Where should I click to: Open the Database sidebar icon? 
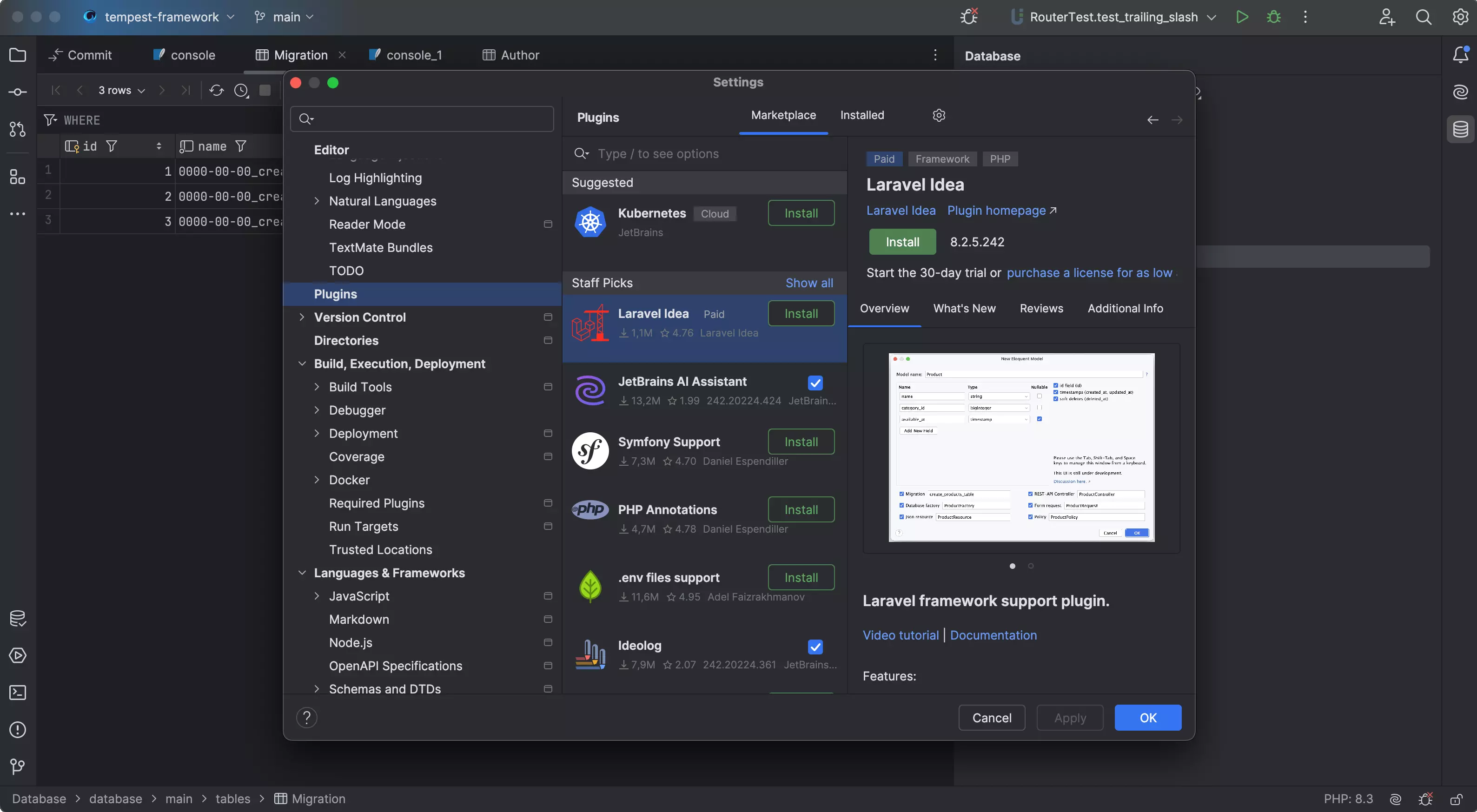click(1460, 130)
